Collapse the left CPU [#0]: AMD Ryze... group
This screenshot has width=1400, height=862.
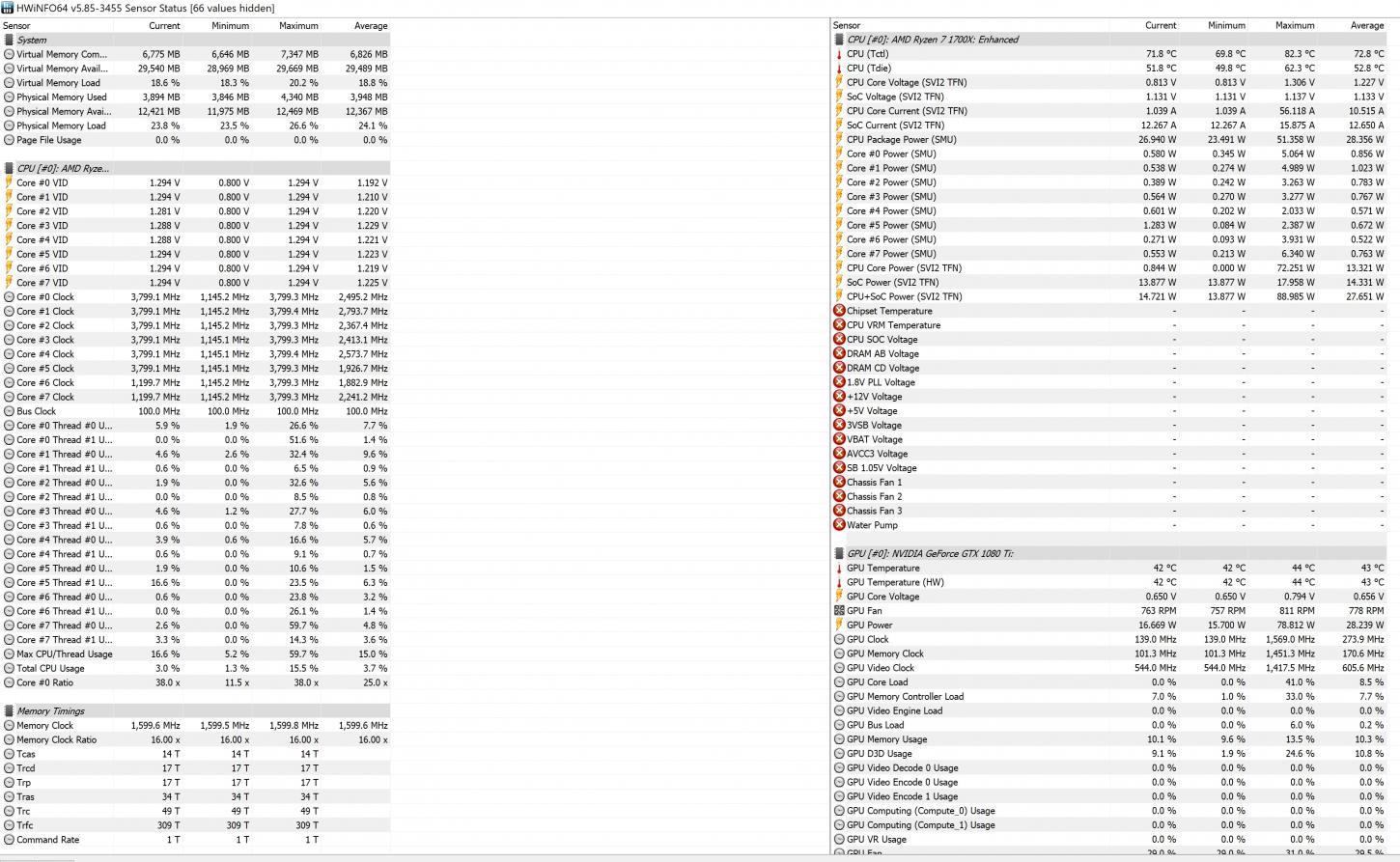[196, 168]
